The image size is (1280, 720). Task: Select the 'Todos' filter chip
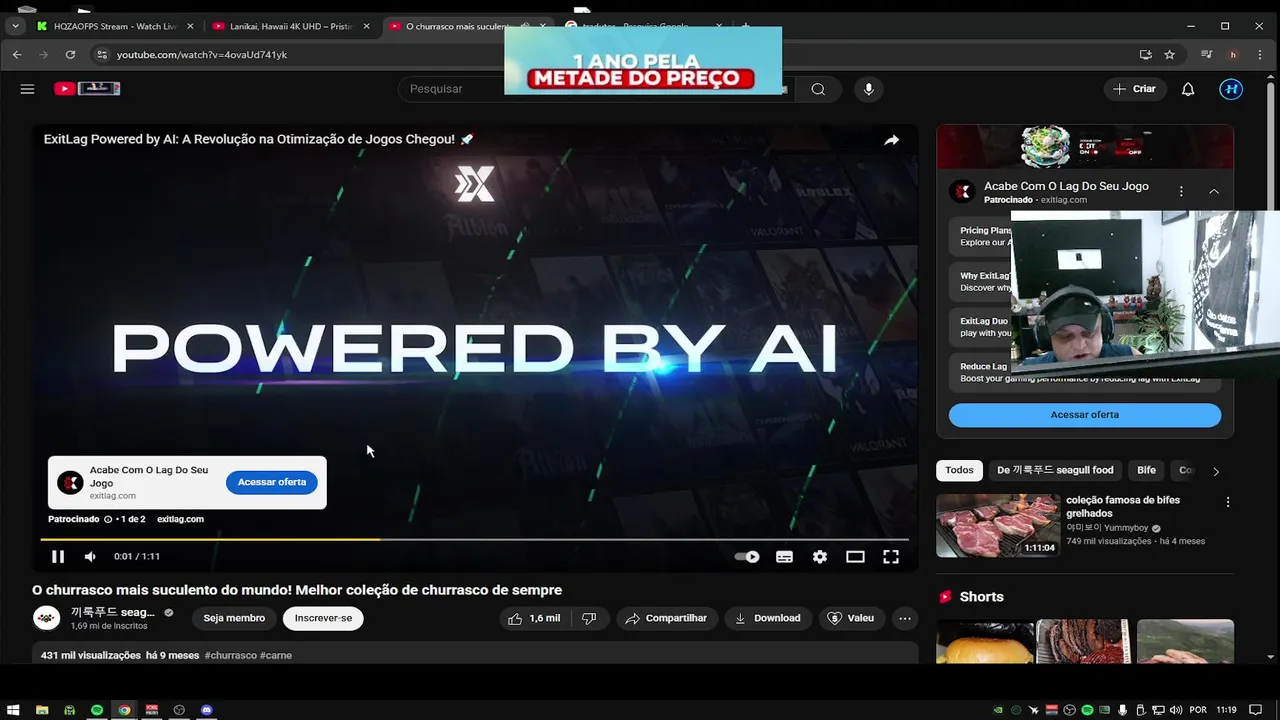(x=959, y=470)
